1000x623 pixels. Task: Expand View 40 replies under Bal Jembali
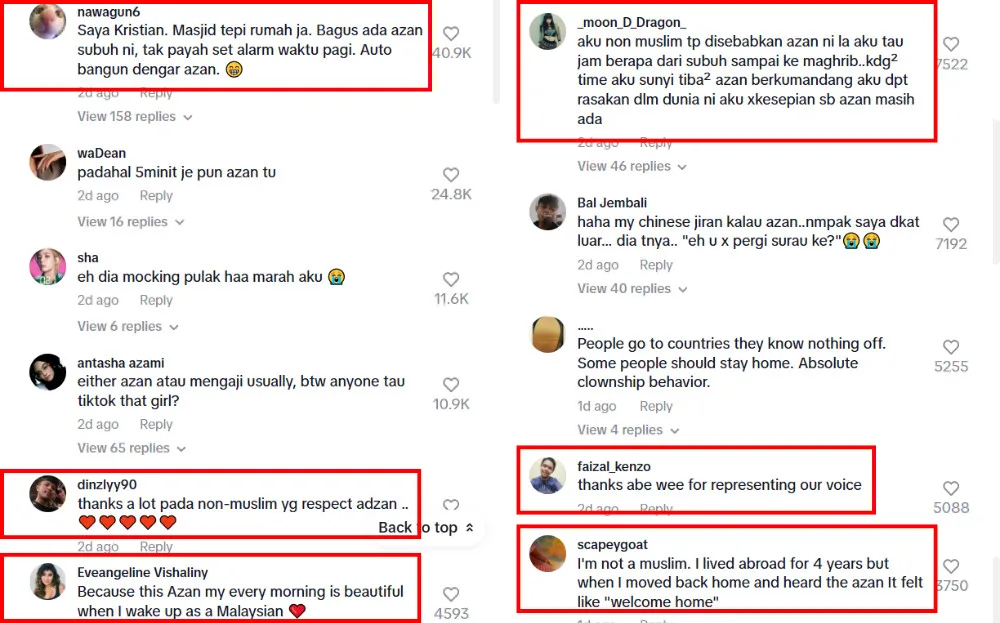point(632,289)
